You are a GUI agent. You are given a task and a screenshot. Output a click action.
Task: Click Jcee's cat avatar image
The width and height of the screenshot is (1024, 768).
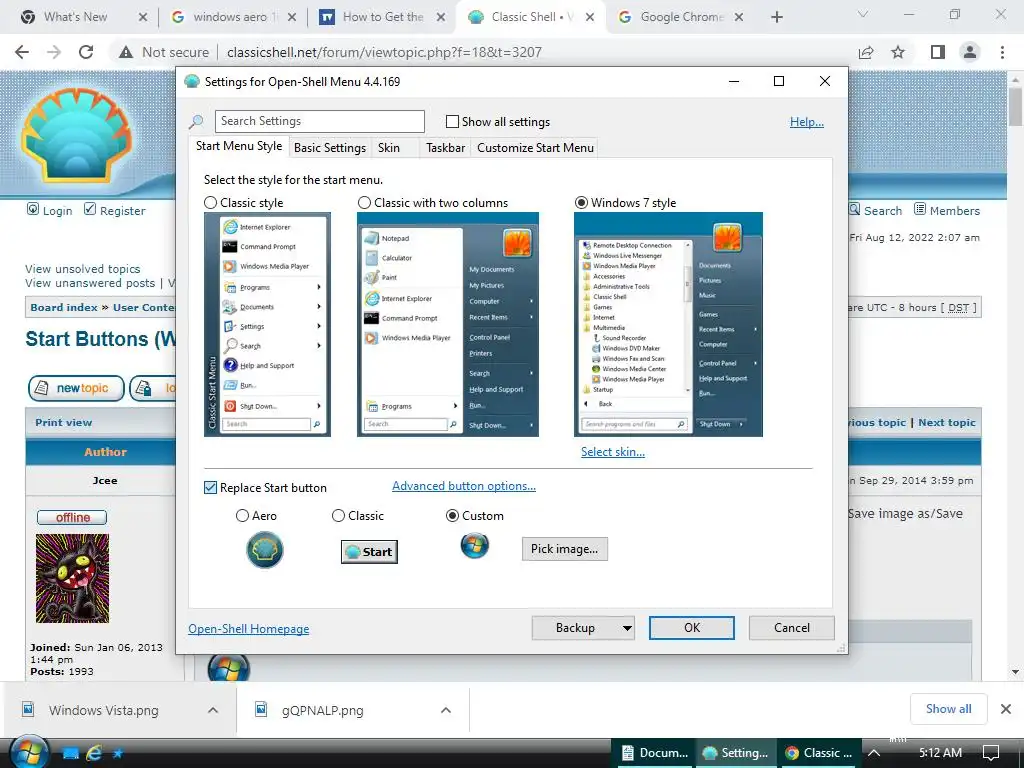72,579
